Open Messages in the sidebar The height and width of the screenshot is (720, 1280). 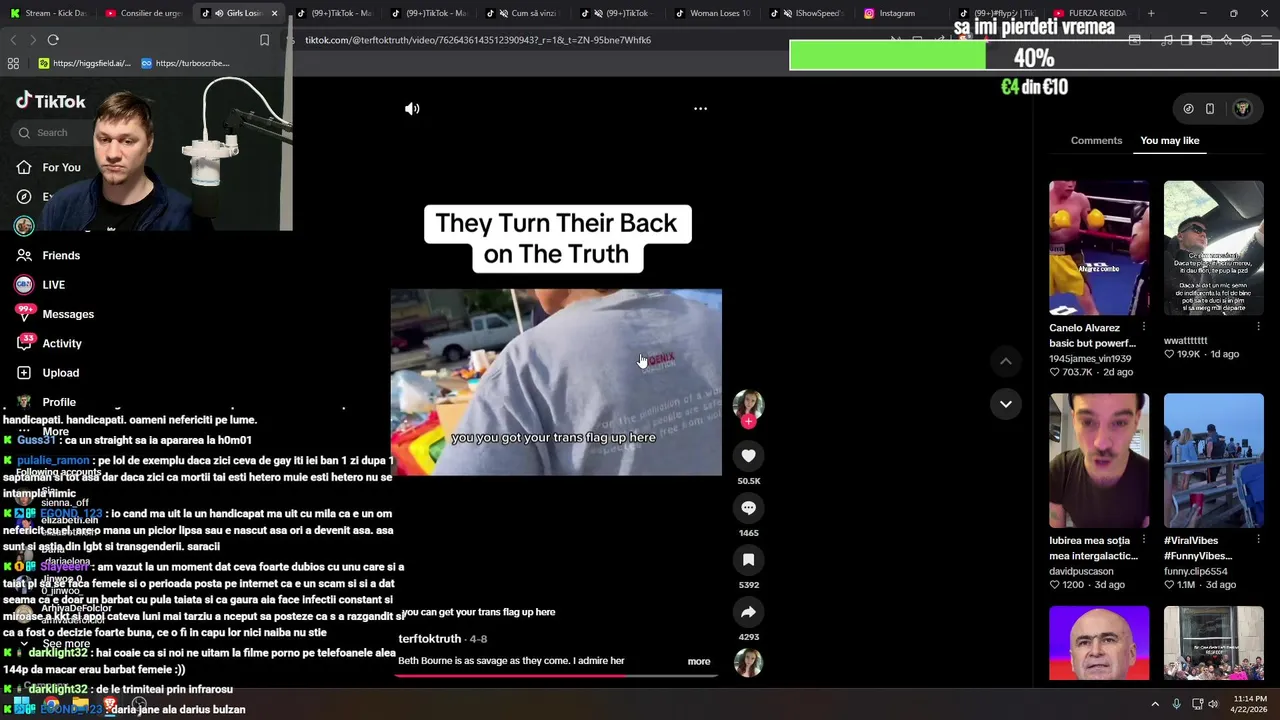55,314
